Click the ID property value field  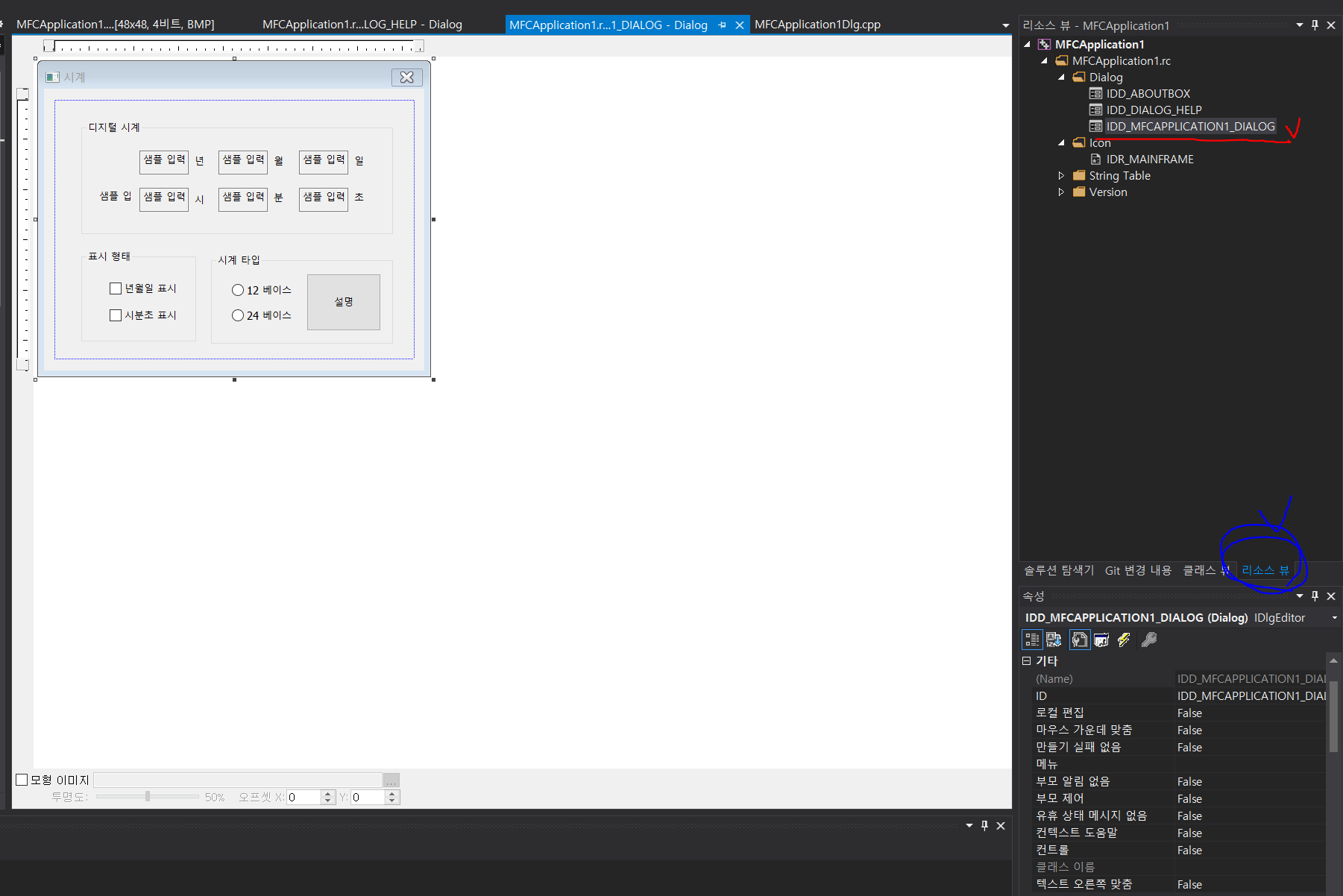point(1251,695)
